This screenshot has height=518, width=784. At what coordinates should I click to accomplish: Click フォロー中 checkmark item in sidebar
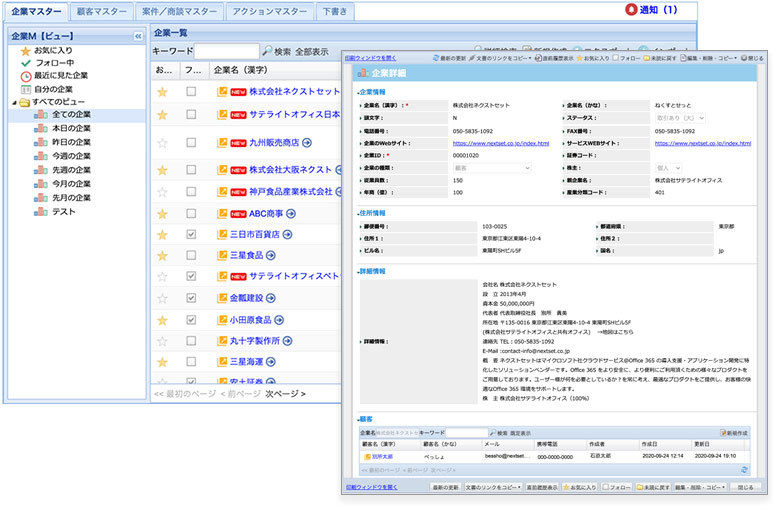click(48, 63)
